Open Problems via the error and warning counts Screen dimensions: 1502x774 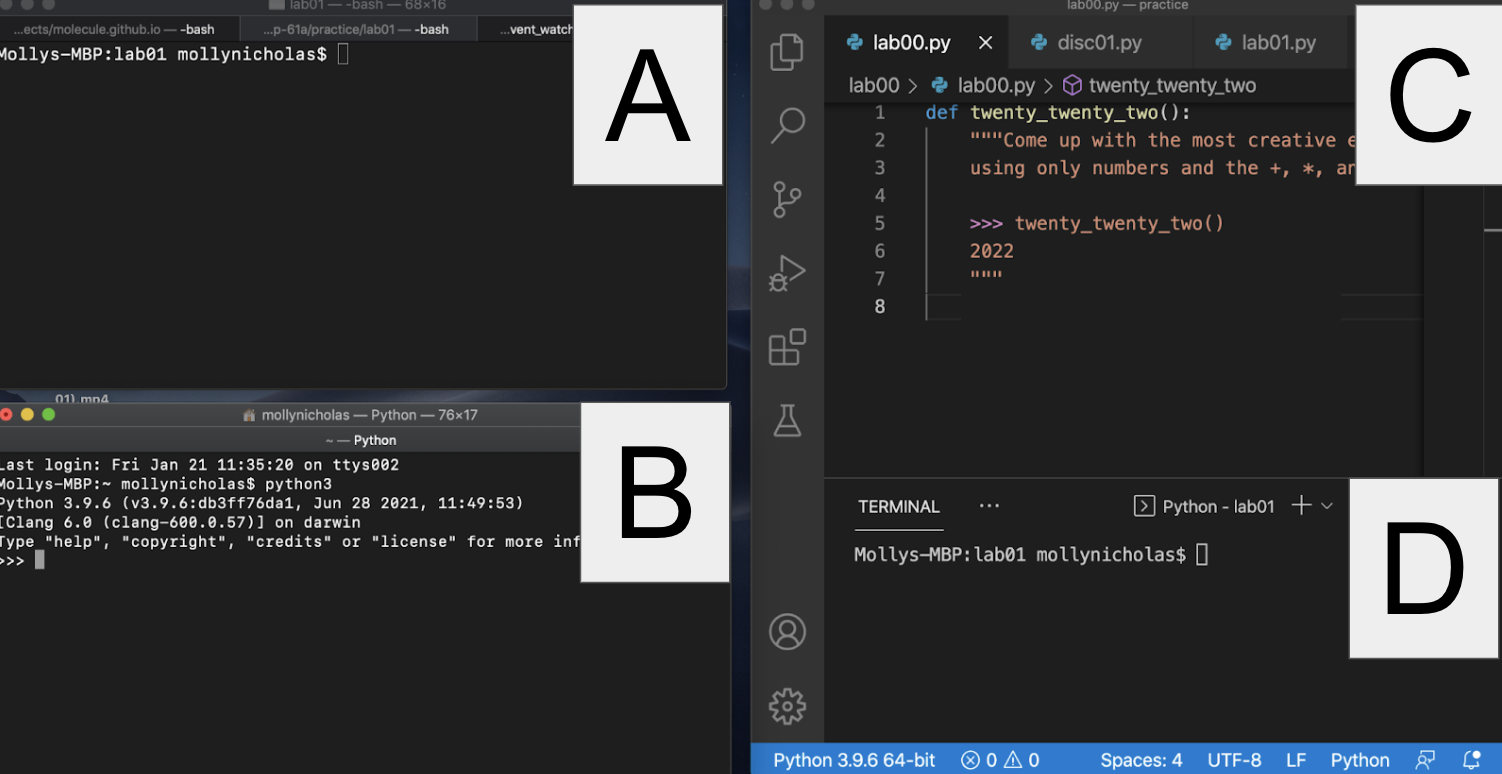click(1000, 759)
